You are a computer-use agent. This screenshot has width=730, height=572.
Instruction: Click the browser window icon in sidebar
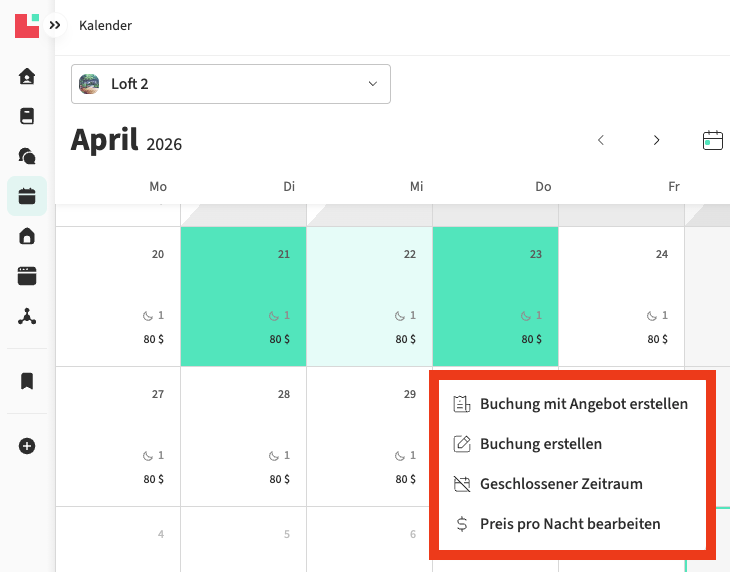click(x=27, y=276)
